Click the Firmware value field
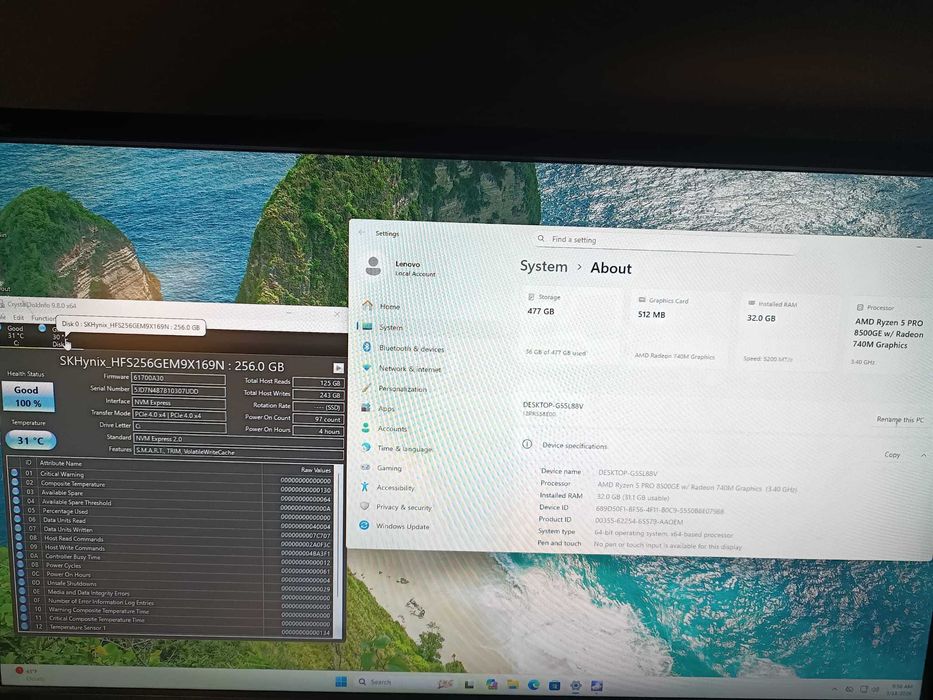Screen dimensions: 933x700 point(179,378)
